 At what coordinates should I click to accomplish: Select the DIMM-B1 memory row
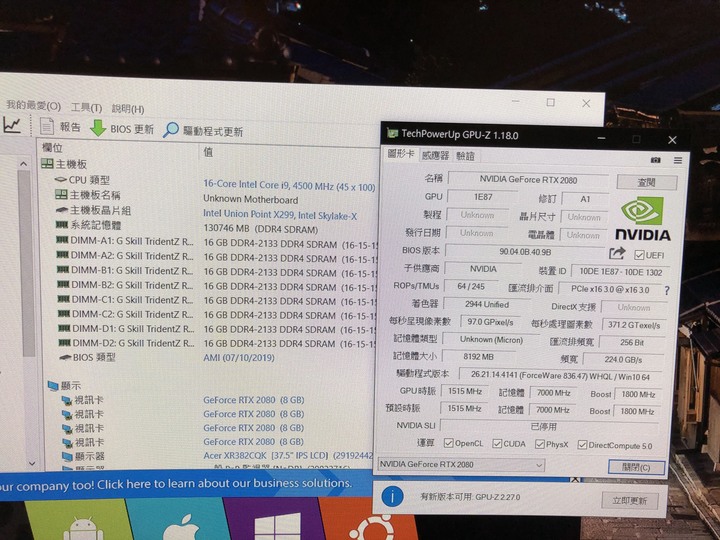[x=126, y=270]
